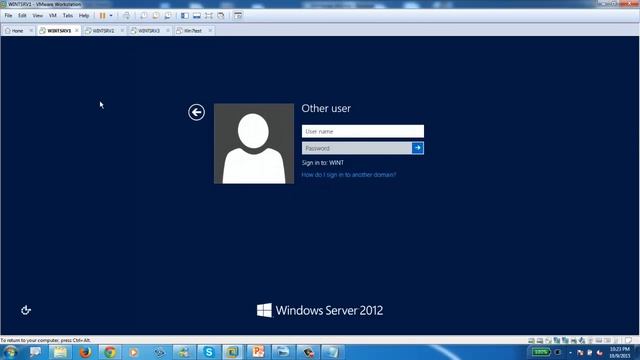Submit sign-in with the blue arrow button
This screenshot has height=360, width=640.
click(418, 148)
